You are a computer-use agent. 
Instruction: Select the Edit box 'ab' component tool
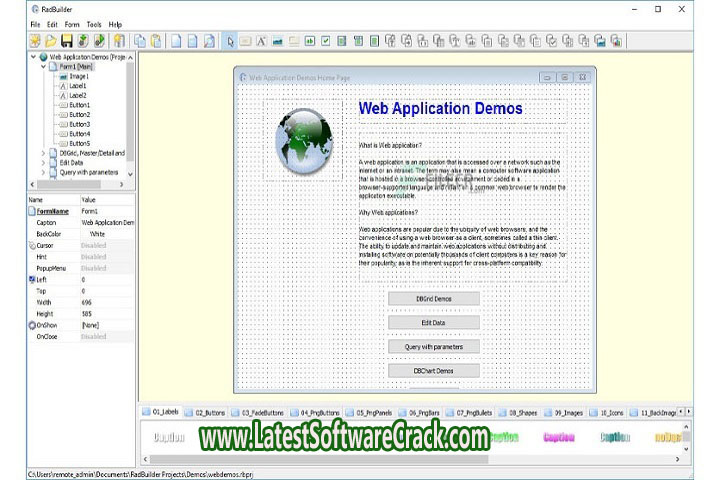(x=310, y=41)
